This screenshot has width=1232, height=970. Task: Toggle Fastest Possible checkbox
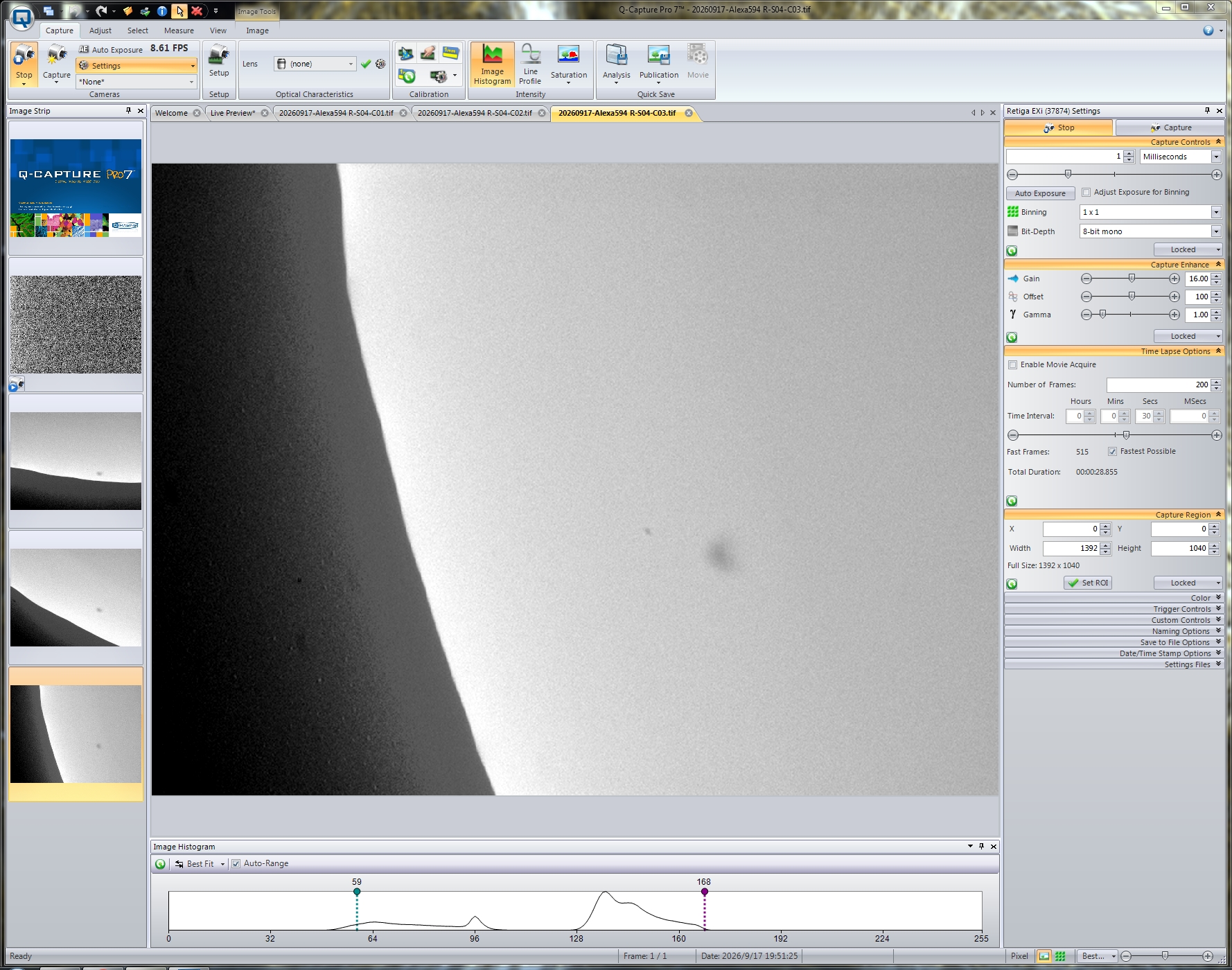pos(1112,452)
